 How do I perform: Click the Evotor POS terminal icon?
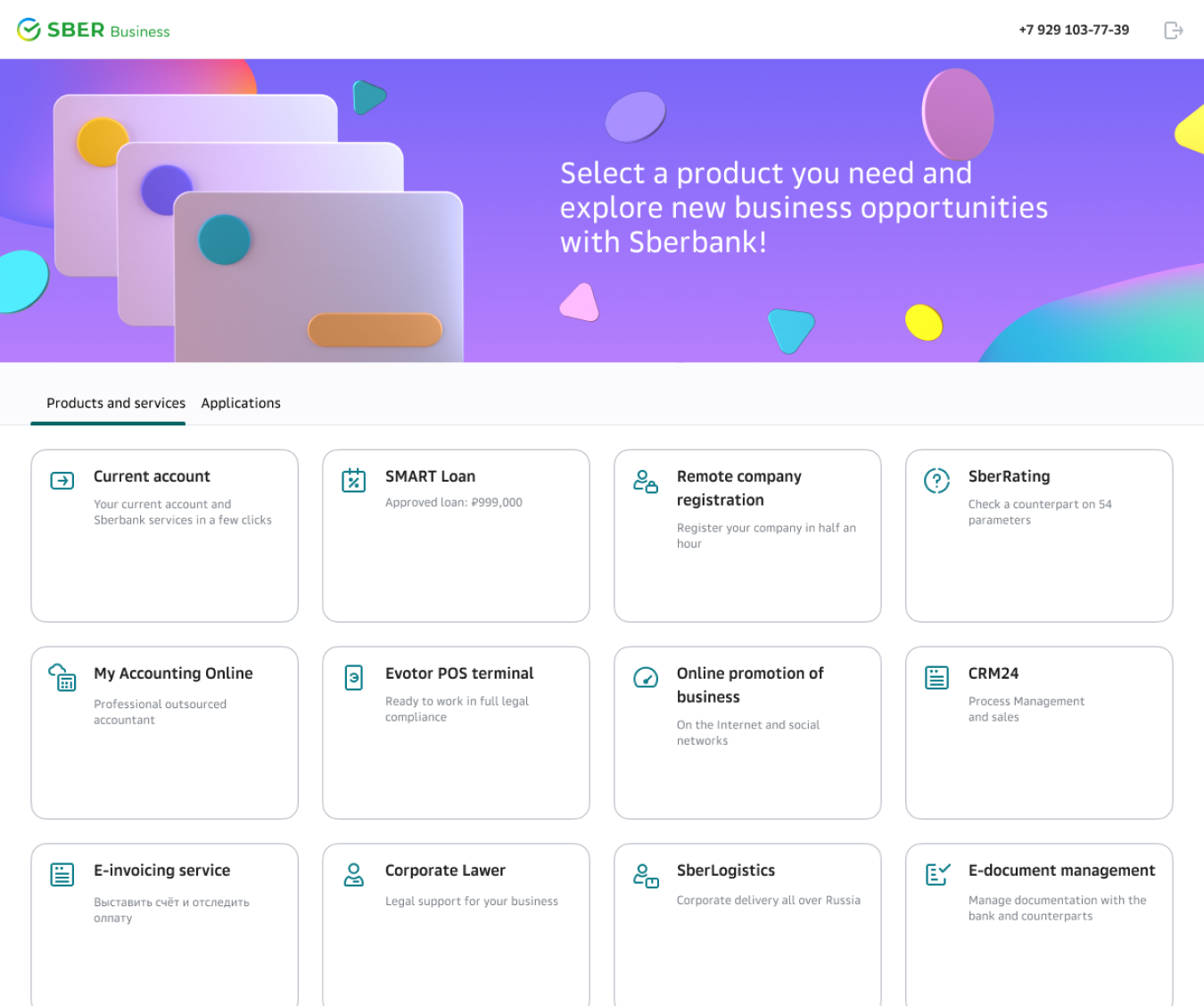[x=354, y=678]
